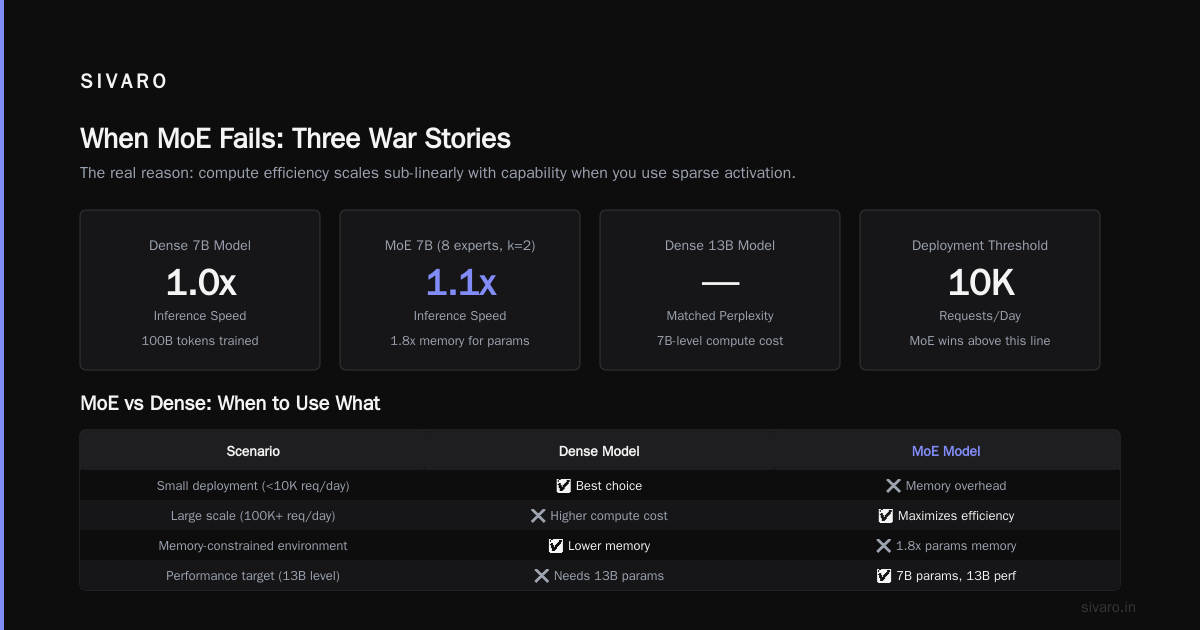Click the checkmark icon beside 'Maximizes efficiency'
Screen dimensions: 1200x630
coord(885,516)
